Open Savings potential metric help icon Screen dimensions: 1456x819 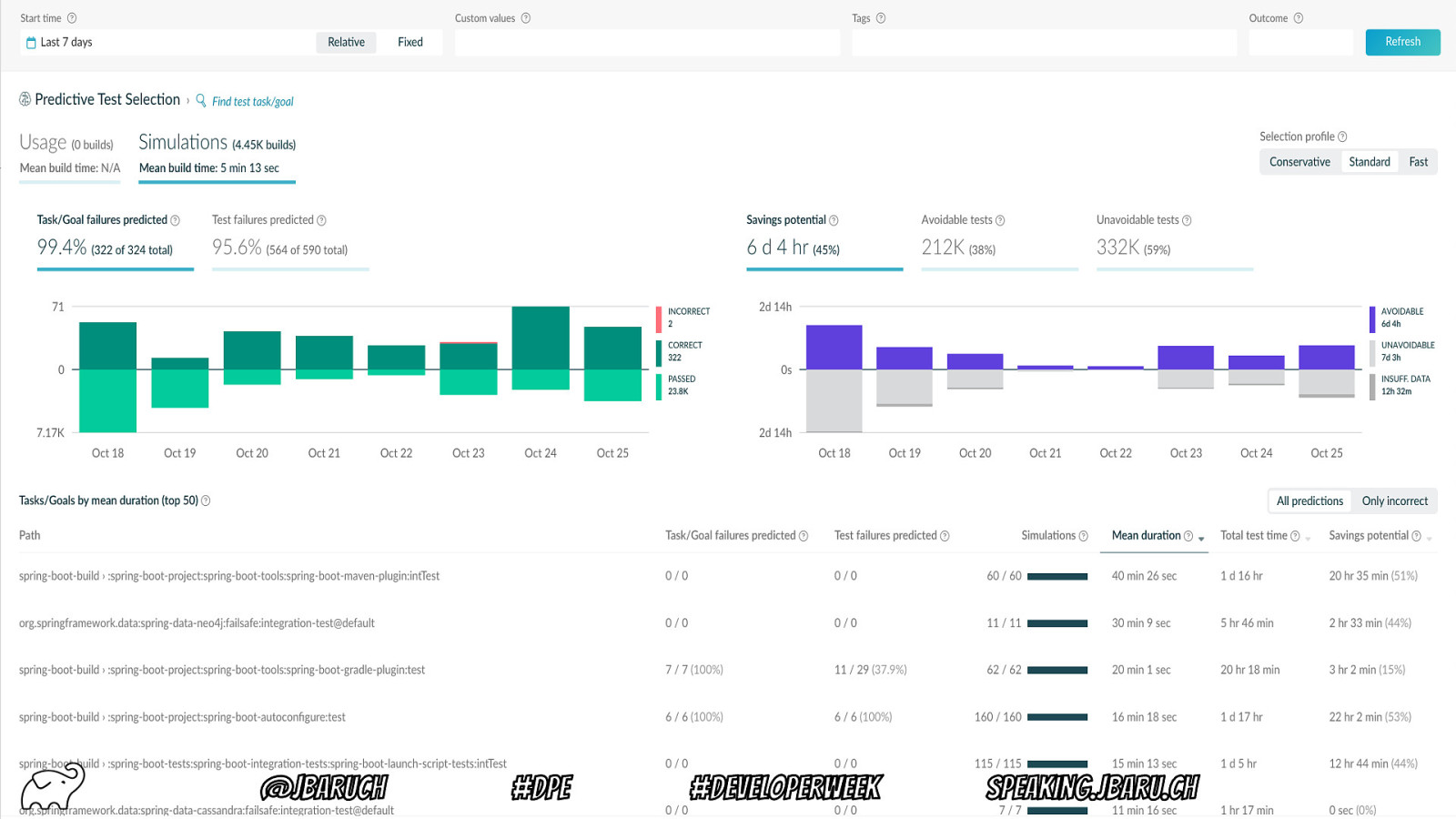click(834, 220)
